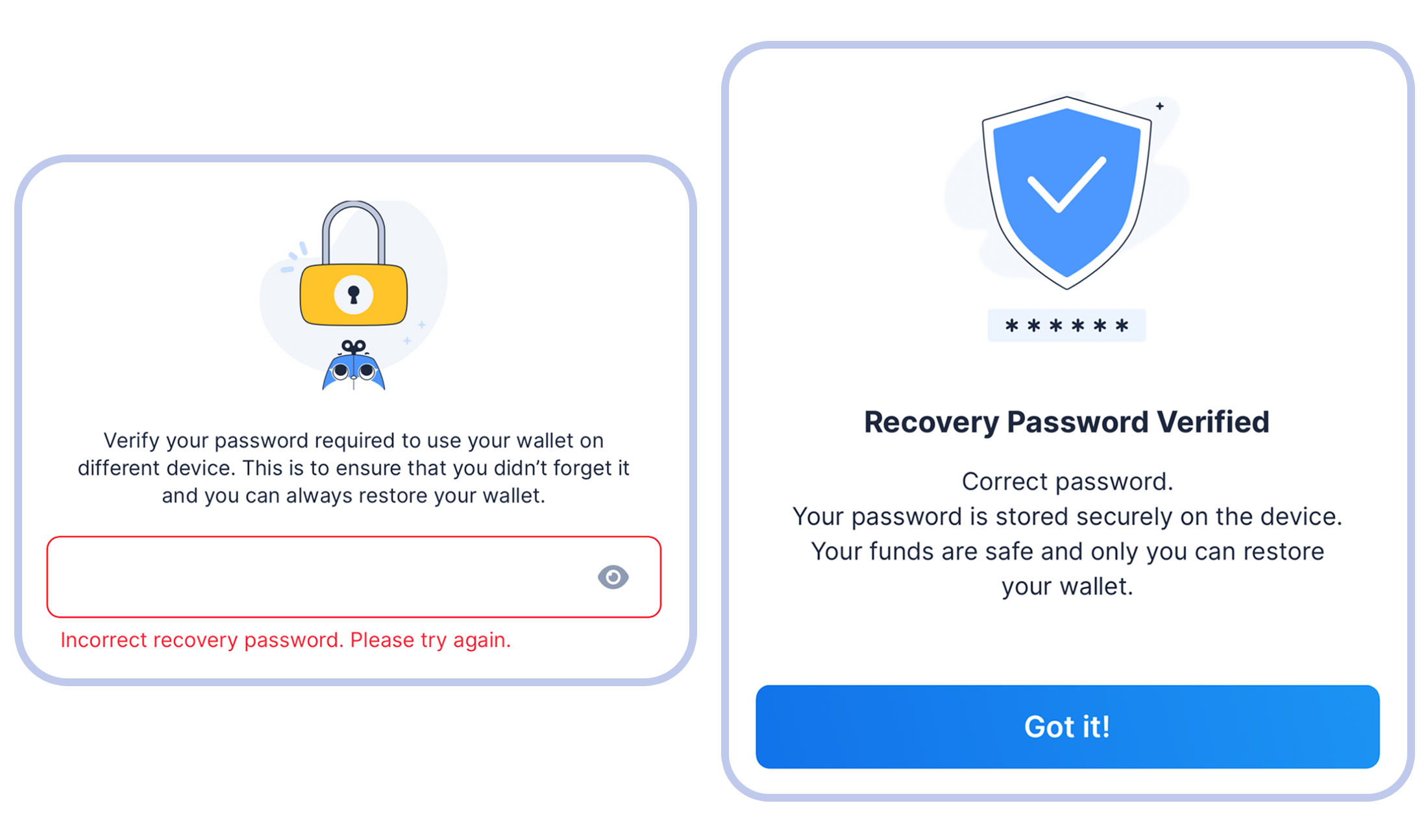Click the wind-up key atop the mascot
The image size is (1428, 840).
pos(354,347)
